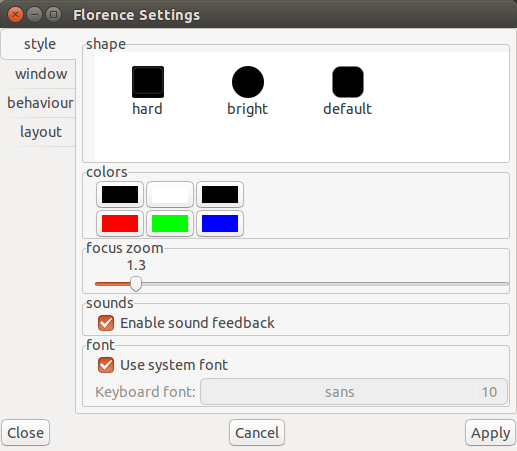Image resolution: width=517 pixels, height=451 pixels.
Task: Click the Cancel button
Action: 257,433
